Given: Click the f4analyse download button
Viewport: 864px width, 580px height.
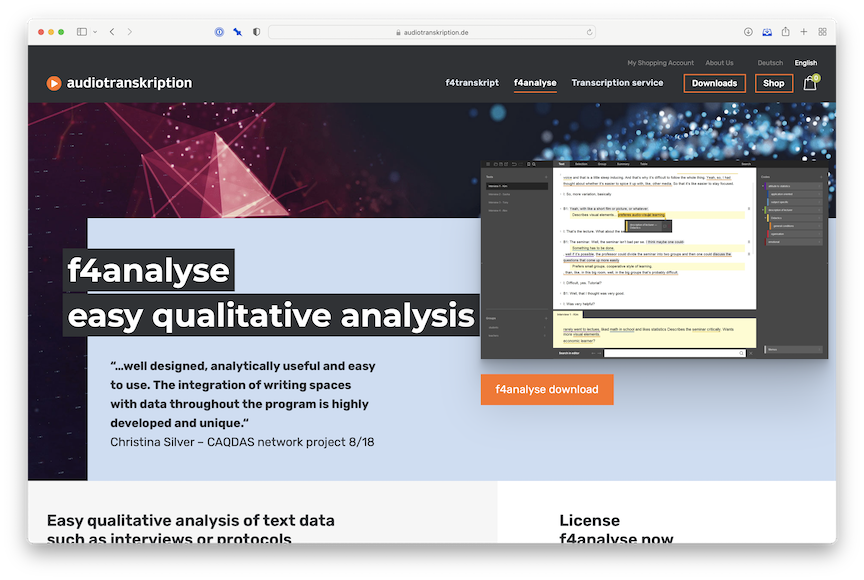Looking at the screenshot, I should tap(547, 389).
